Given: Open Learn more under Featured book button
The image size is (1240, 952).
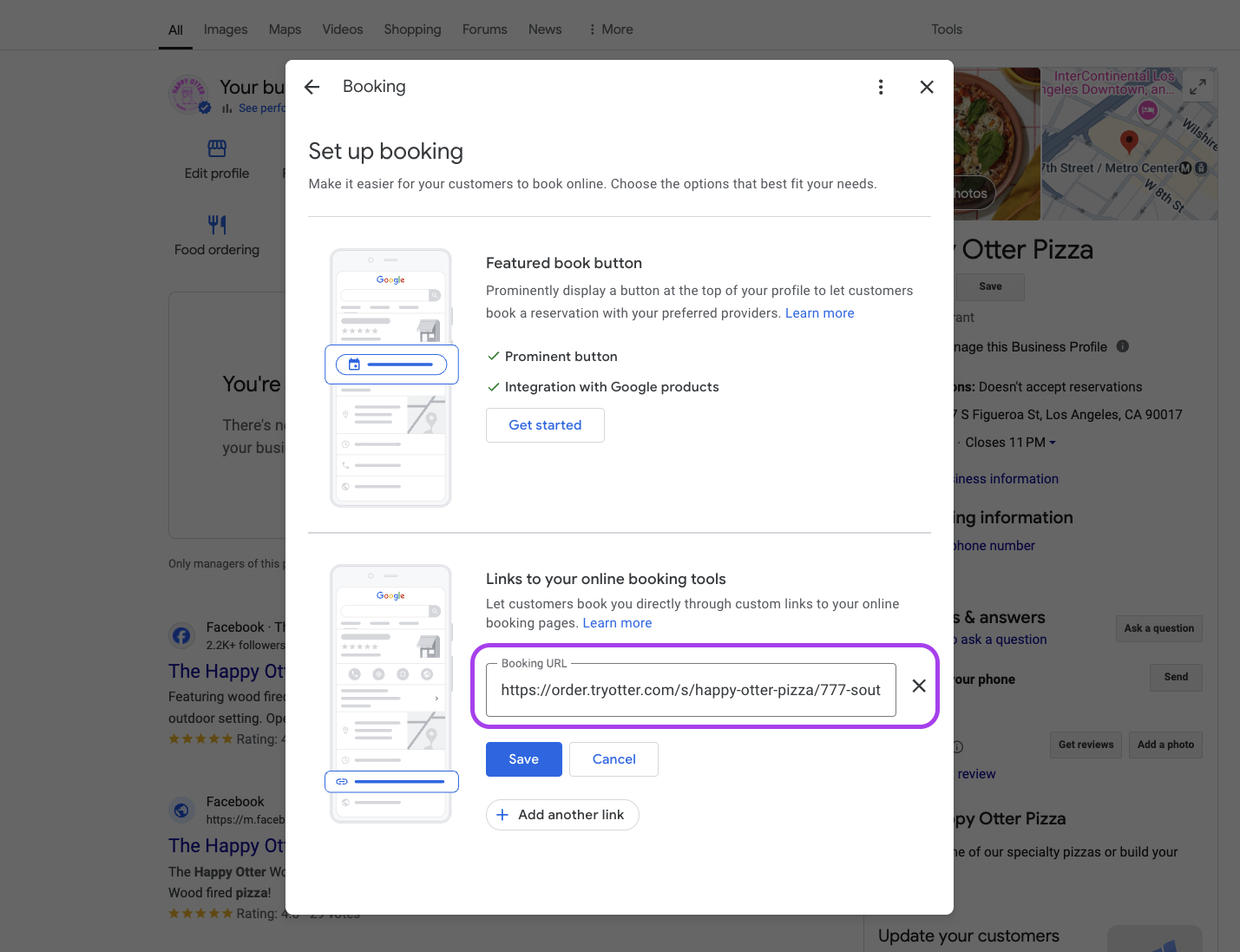Looking at the screenshot, I should [x=820, y=313].
